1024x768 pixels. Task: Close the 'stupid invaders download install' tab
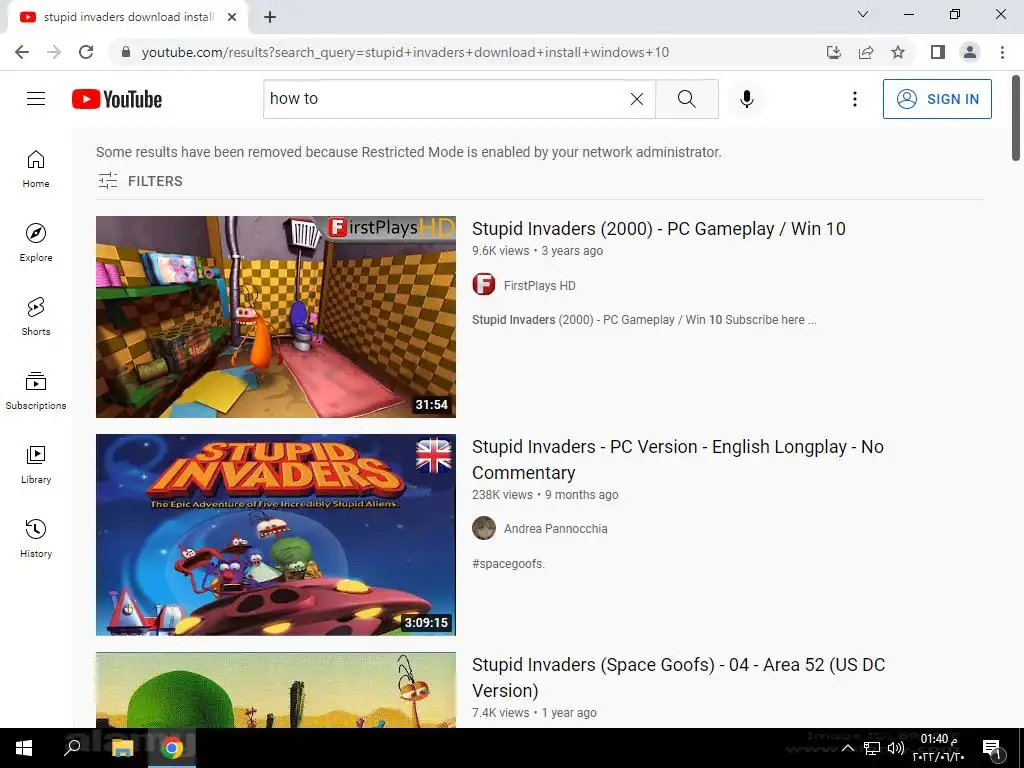[x=232, y=17]
